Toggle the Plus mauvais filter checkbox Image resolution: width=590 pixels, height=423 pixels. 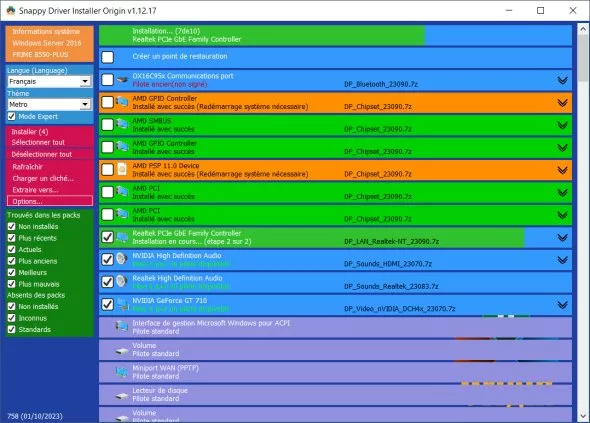12,284
